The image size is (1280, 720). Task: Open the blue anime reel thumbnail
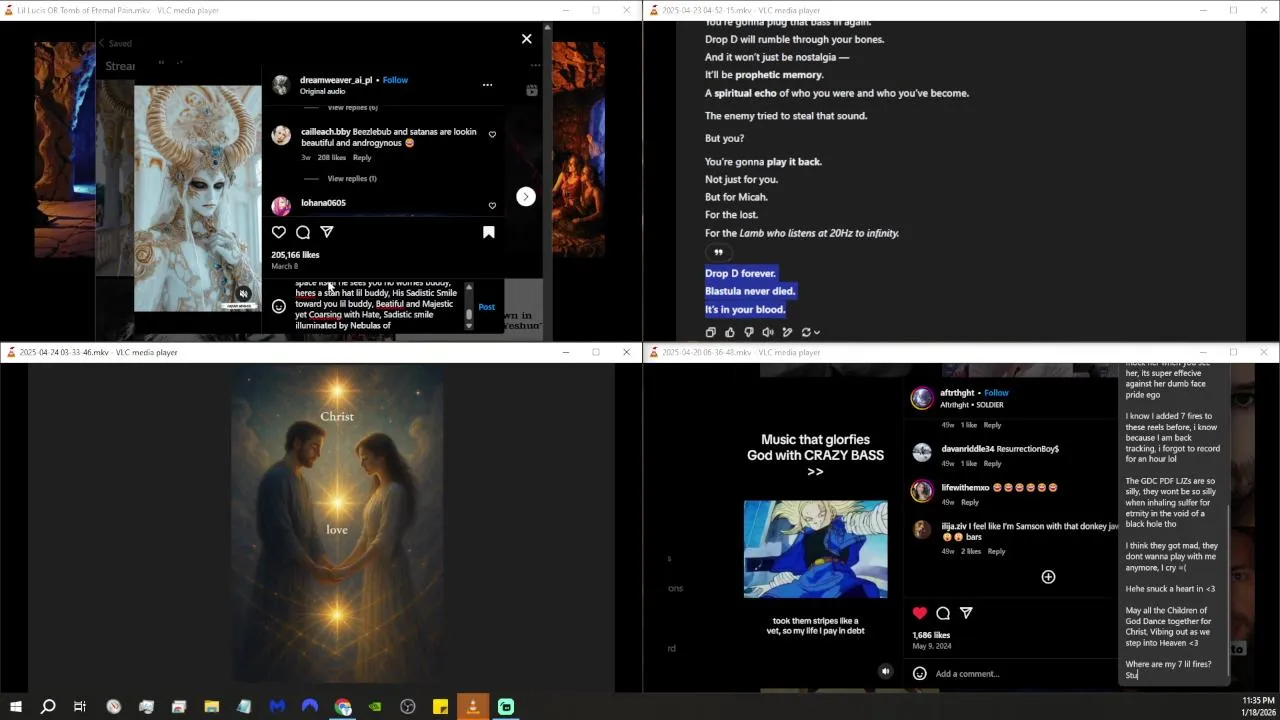pos(815,549)
